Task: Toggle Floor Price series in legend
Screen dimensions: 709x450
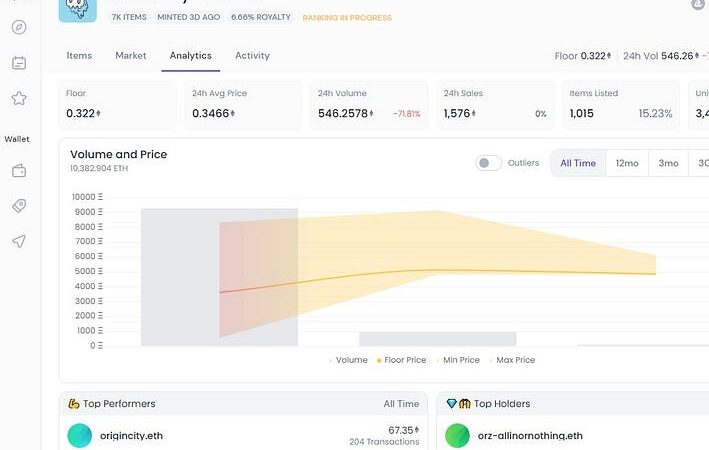Action: (405, 360)
